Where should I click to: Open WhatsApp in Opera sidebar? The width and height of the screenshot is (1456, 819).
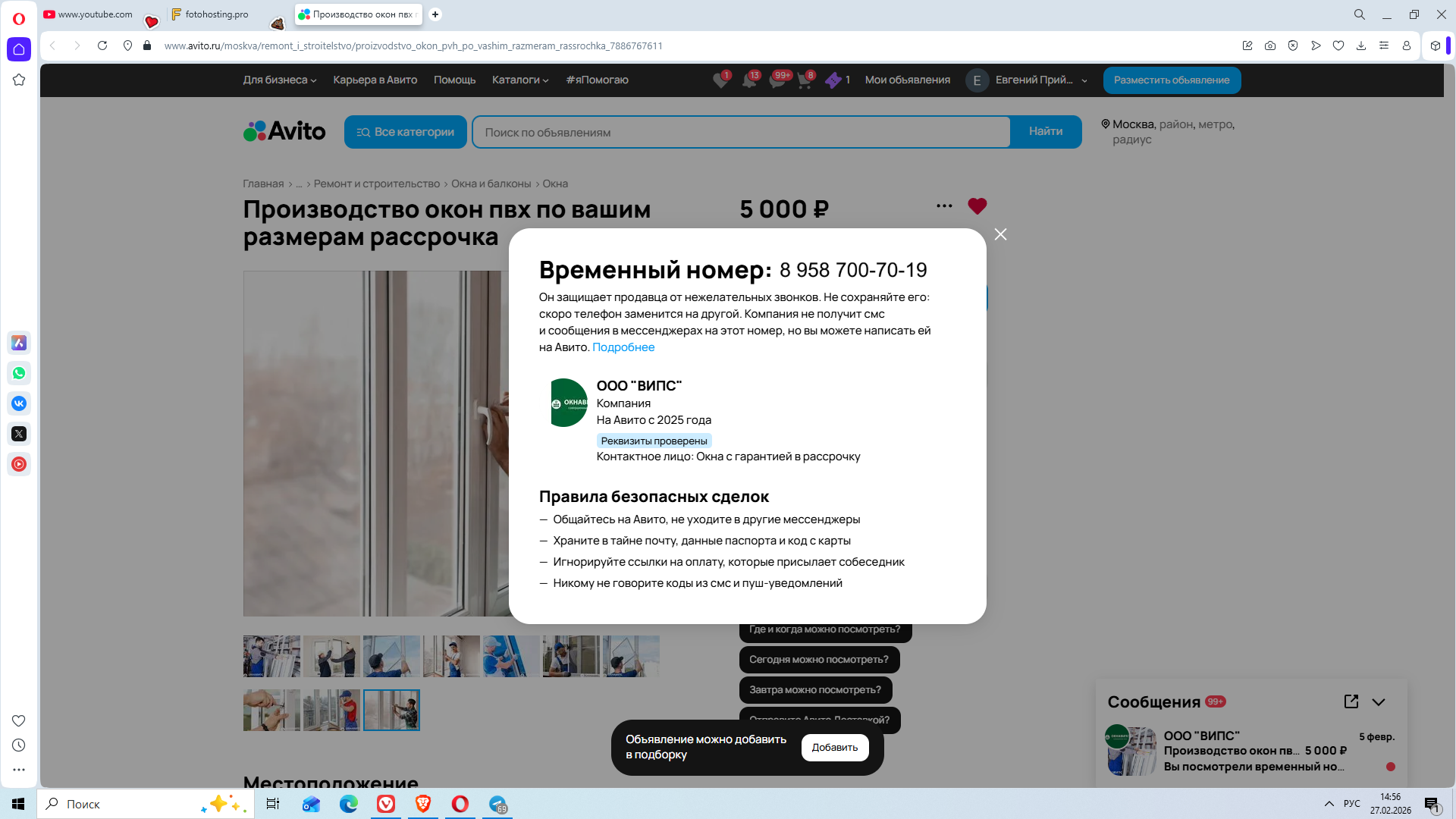(19, 373)
